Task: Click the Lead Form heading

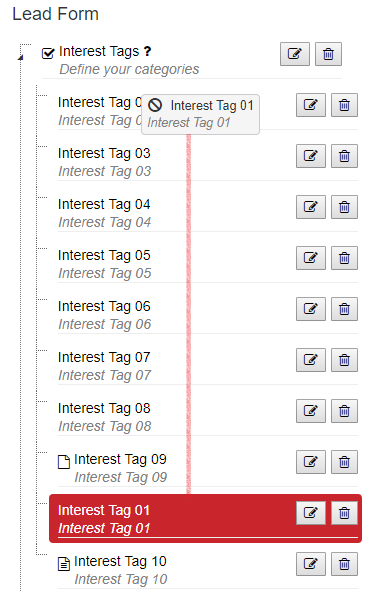Action: (56, 14)
